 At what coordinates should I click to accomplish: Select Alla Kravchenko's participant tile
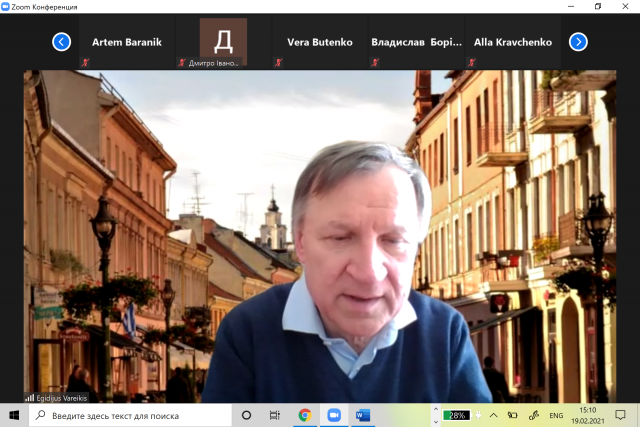tap(513, 42)
